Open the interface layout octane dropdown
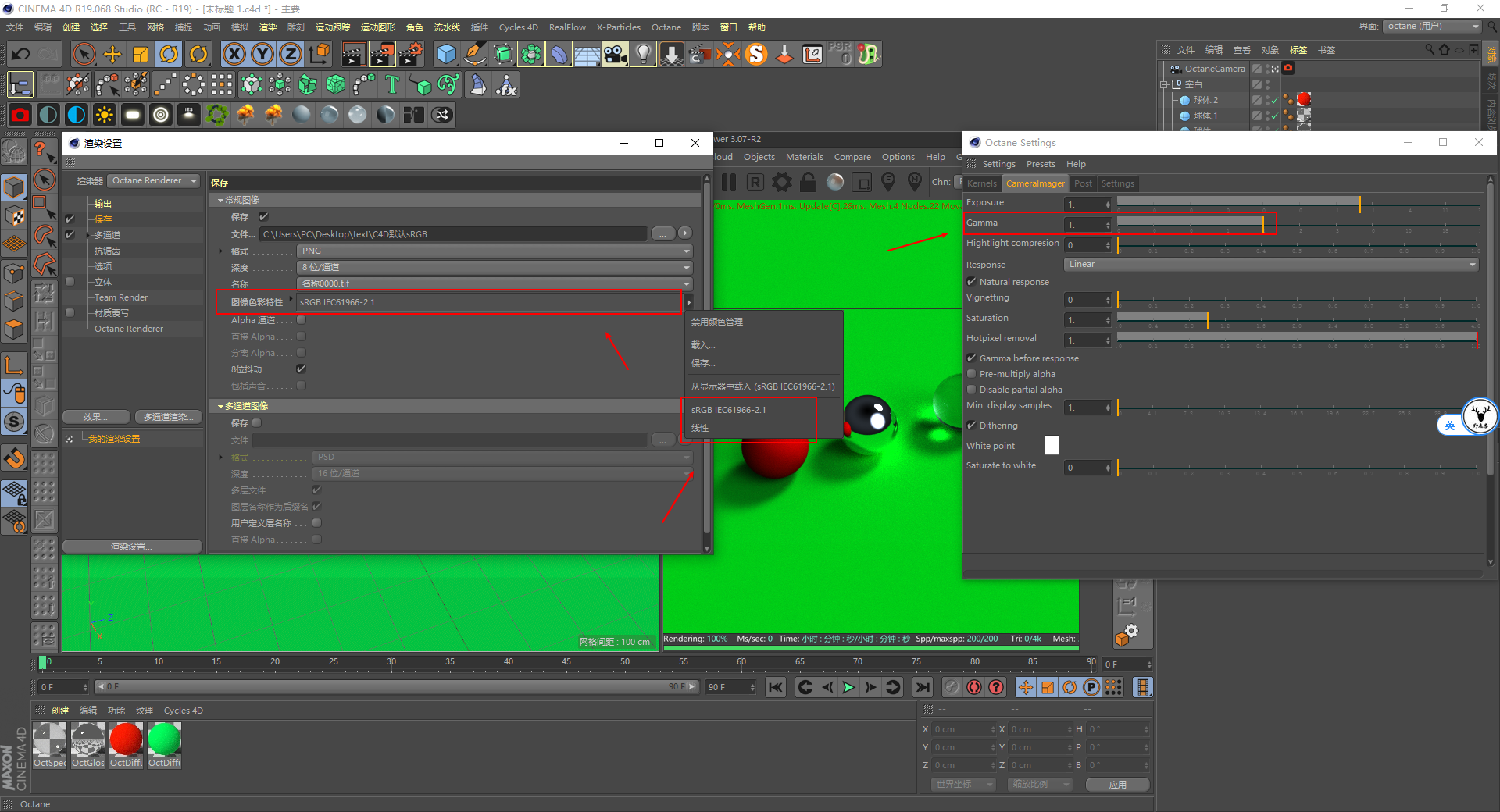 click(x=1432, y=26)
